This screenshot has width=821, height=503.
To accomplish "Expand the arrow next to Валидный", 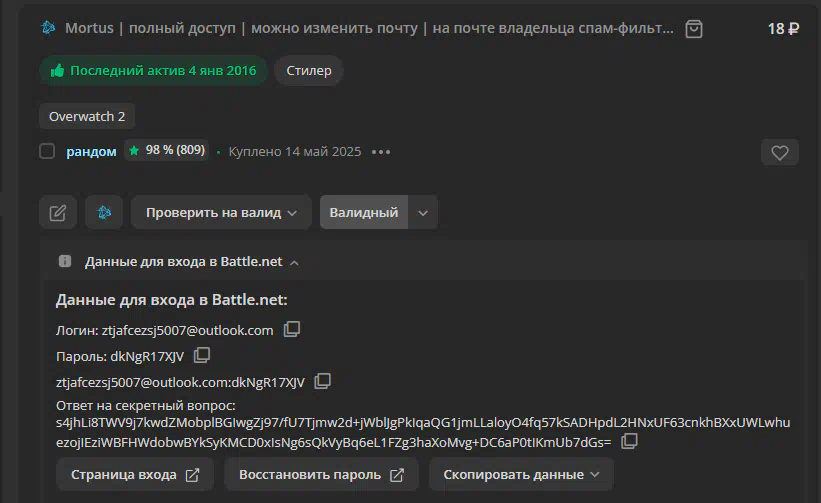I will [423, 213].
